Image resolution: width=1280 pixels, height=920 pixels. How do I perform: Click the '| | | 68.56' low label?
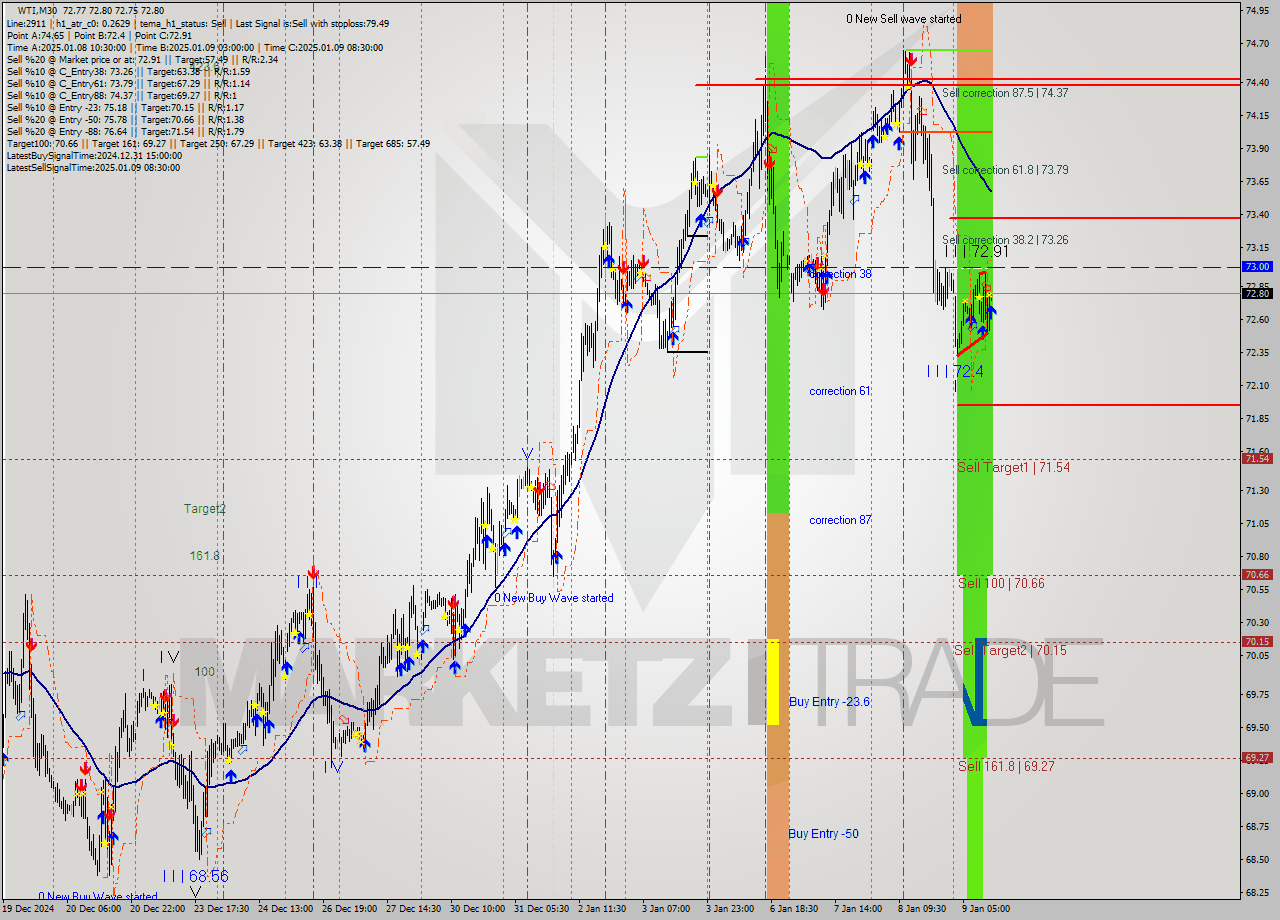click(x=197, y=876)
